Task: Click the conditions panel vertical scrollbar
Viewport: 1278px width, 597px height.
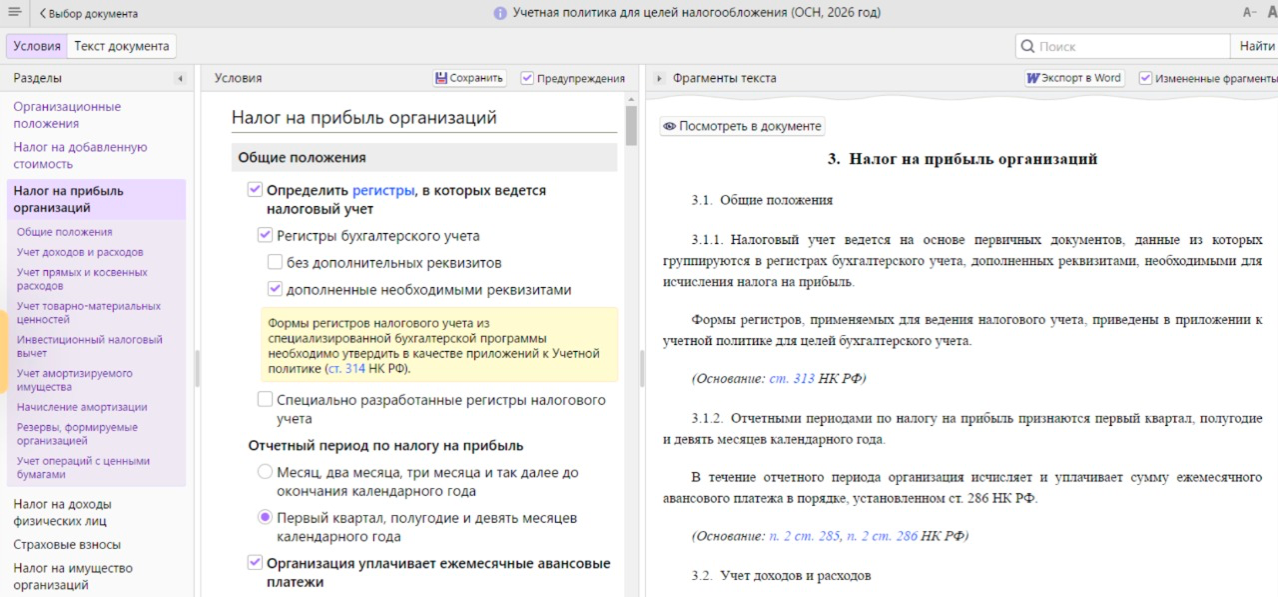Action: pyautogui.click(x=631, y=126)
